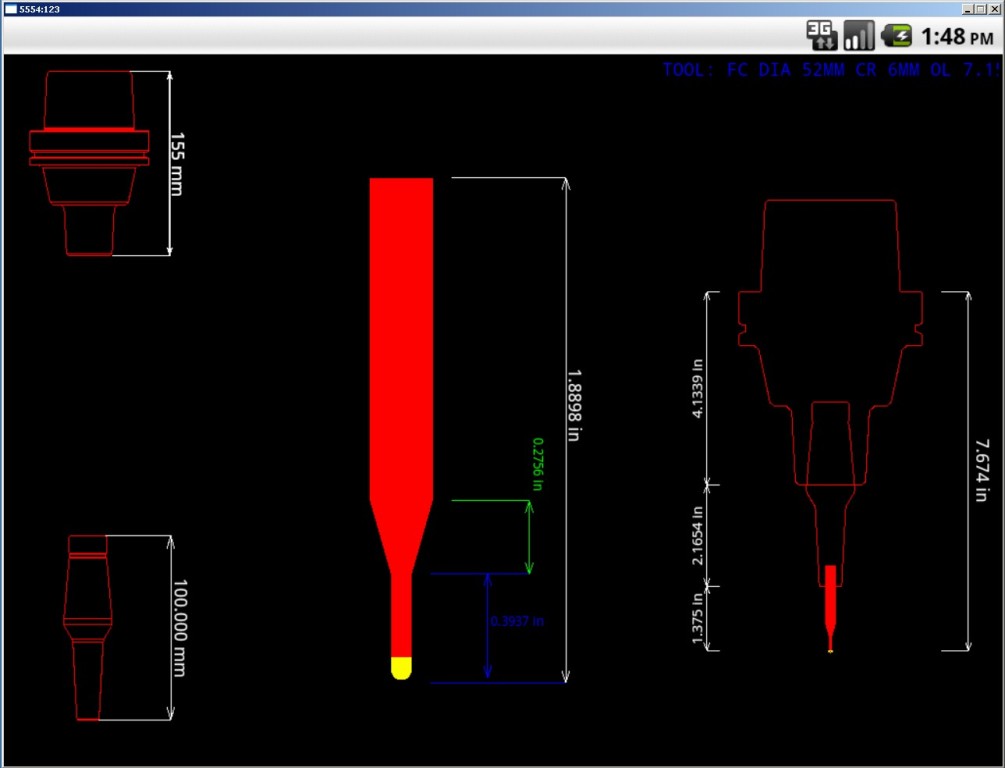Click the 1.8898 in overall length dimension
This screenshot has width=1005, height=768.
(574, 405)
